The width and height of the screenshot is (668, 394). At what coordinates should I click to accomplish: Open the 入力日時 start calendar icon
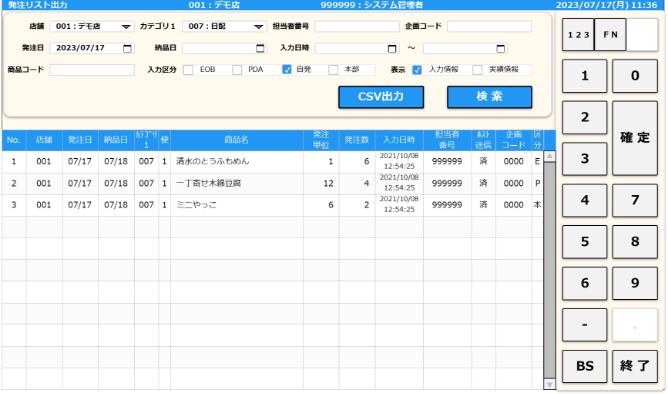coord(392,49)
